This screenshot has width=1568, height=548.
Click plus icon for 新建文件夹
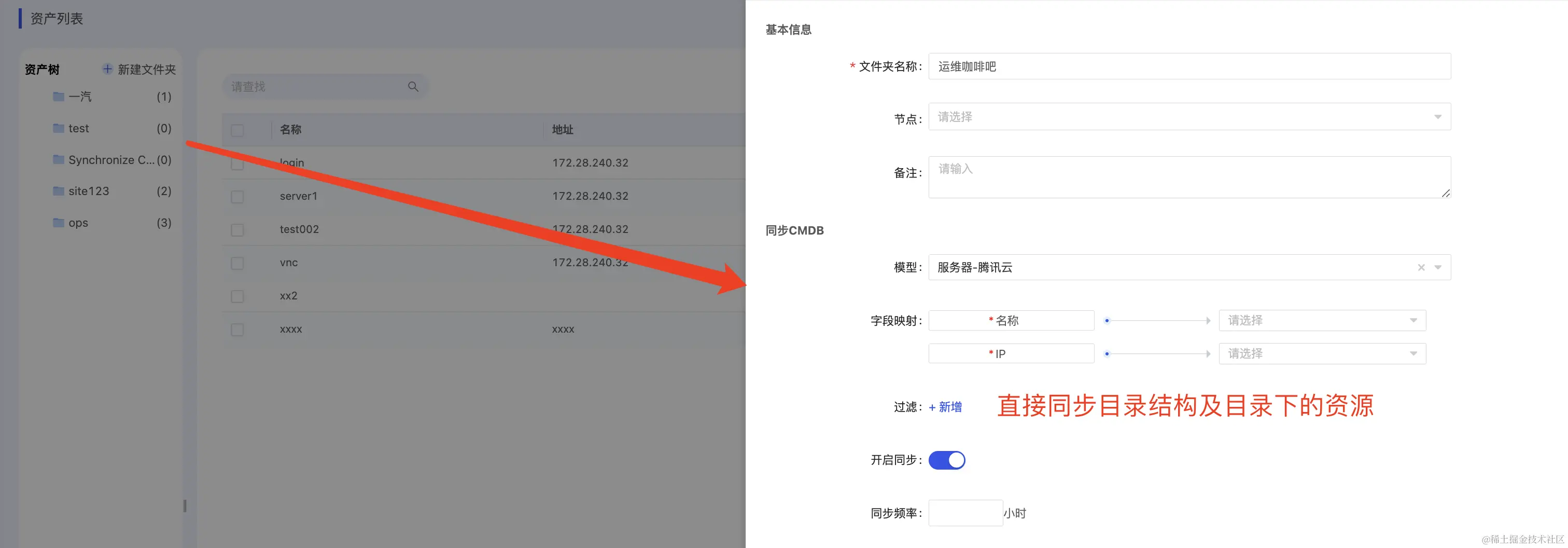click(107, 69)
